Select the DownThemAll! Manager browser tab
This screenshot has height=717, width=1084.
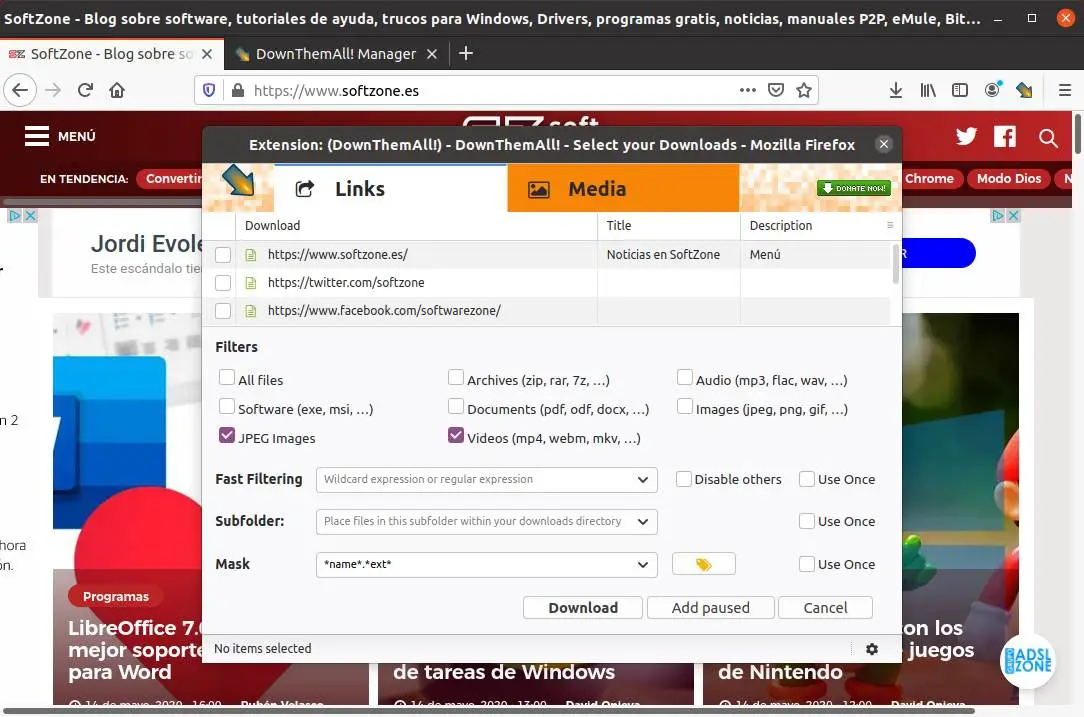click(x=336, y=54)
